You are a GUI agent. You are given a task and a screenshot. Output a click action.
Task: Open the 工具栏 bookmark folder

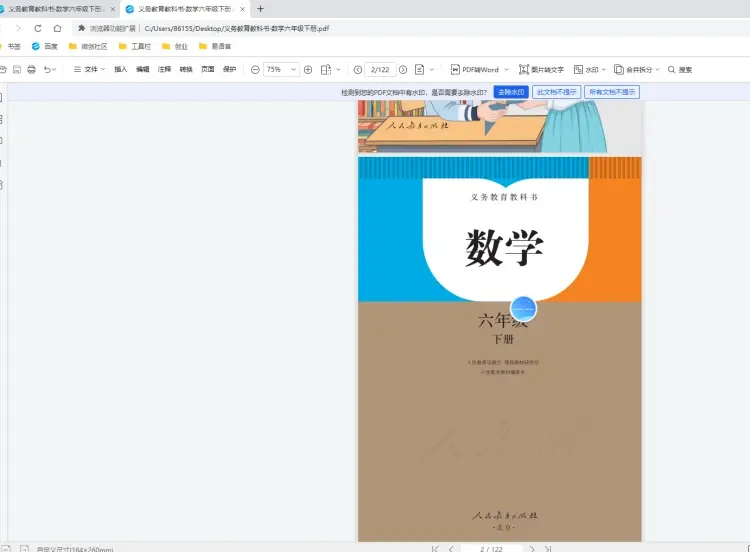(x=134, y=46)
